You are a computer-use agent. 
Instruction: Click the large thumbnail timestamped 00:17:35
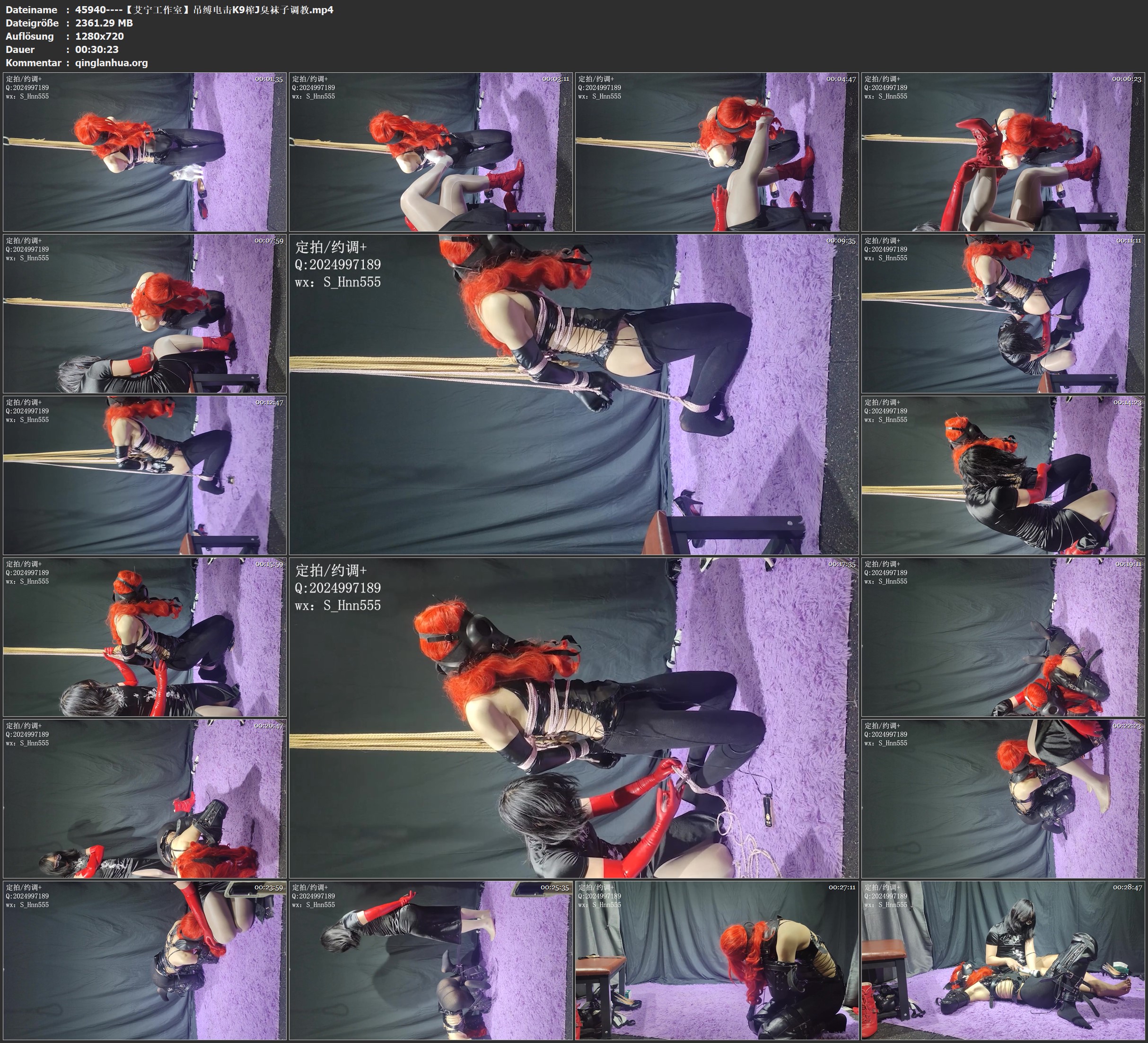[x=573, y=717]
